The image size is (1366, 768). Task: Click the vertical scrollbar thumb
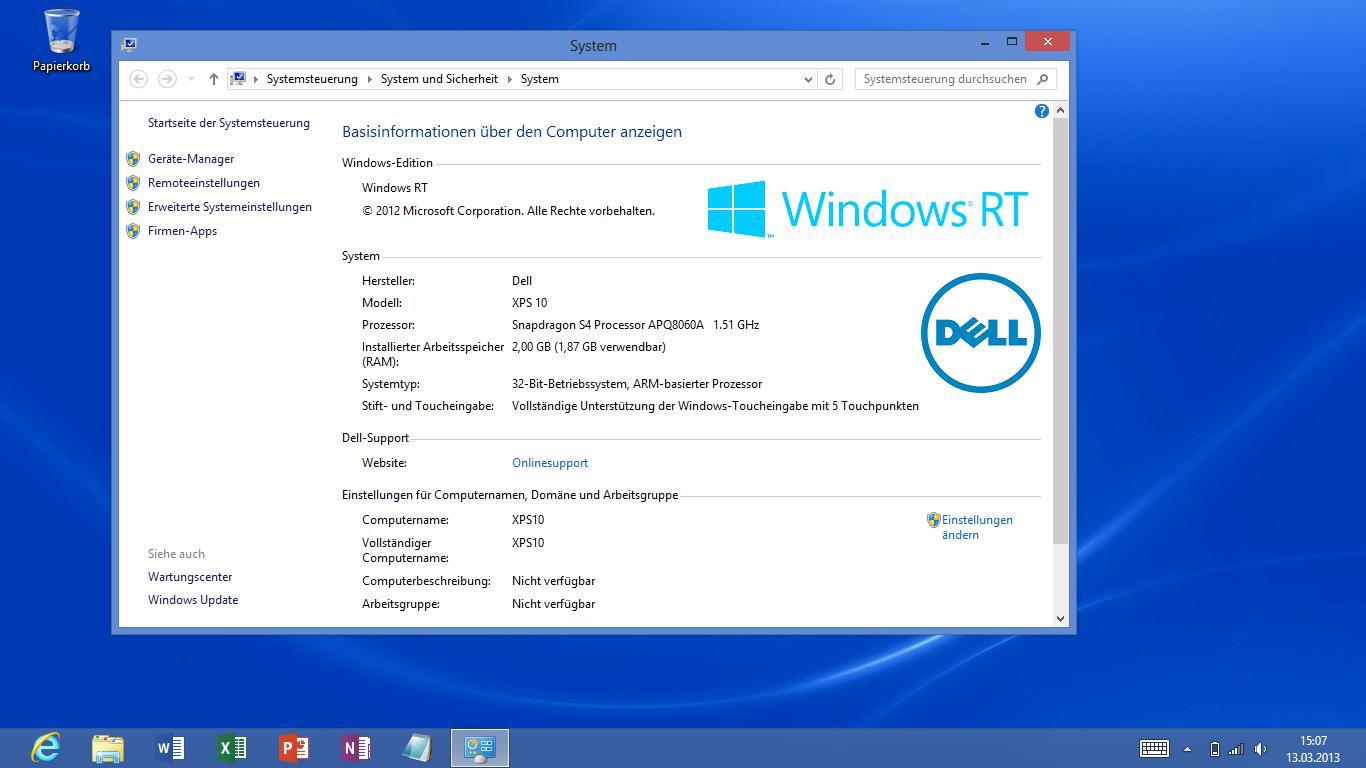(x=1060, y=330)
